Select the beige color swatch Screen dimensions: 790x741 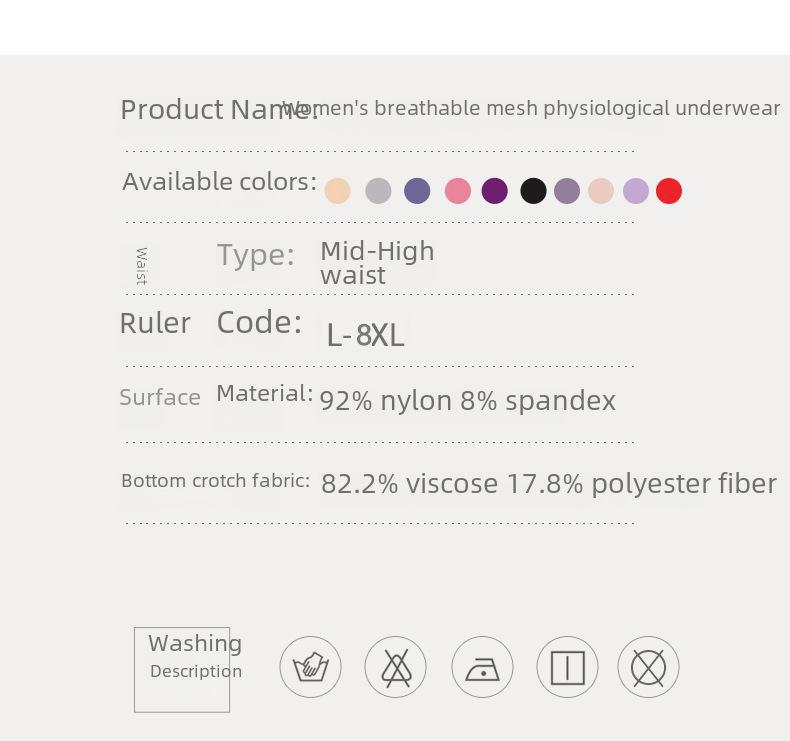(x=338, y=191)
